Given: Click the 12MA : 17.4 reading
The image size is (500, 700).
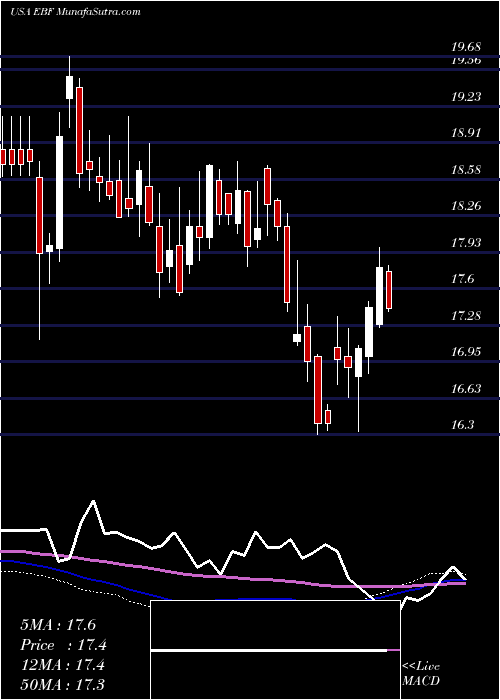Looking at the screenshot, I should (x=62, y=665).
